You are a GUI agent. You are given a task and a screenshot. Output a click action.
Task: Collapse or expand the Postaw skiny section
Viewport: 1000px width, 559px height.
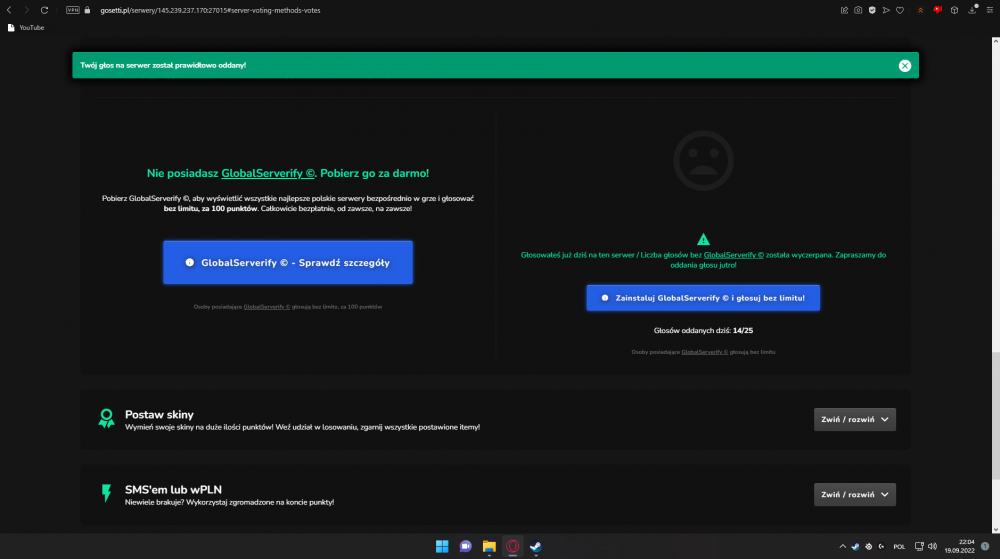point(855,419)
